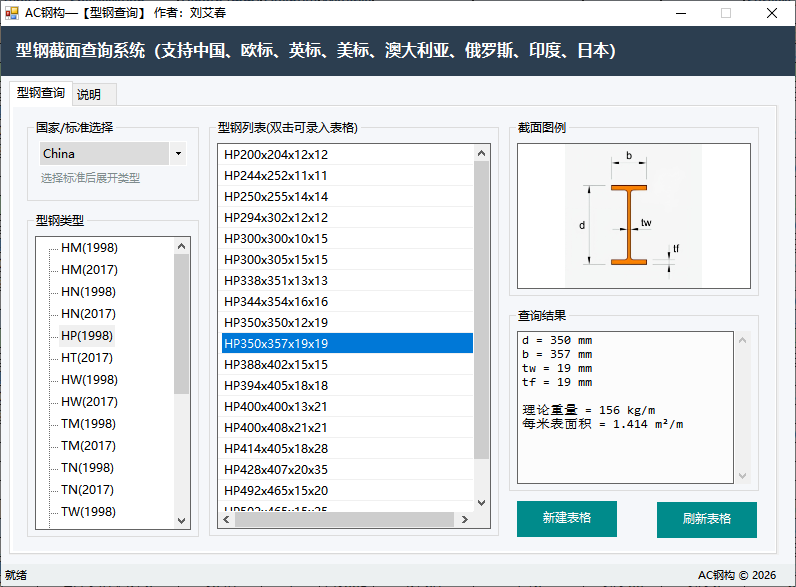Screen dimensions: 796x587
Task: Select HN(1998) in the type tree
Action: (x=88, y=291)
